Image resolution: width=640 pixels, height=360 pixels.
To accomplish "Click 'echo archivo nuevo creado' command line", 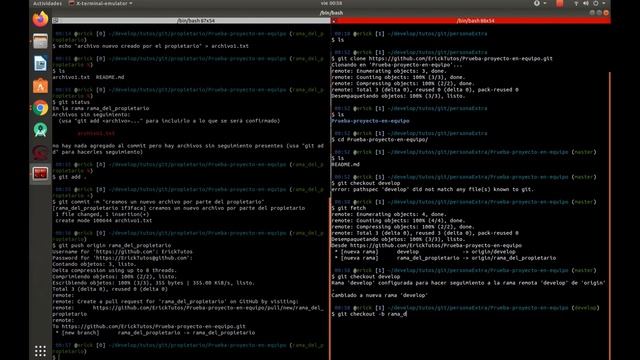I will coord(150,46).
